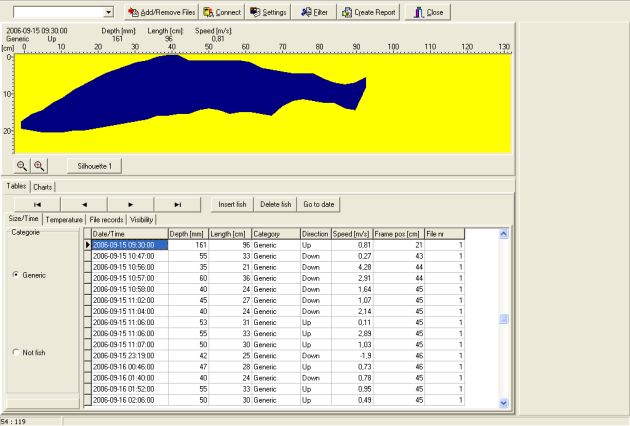Open the top-left combo box dropdown arrow
Screen dimensions: 630x426
pyautogui.click(x=108, y=12)
